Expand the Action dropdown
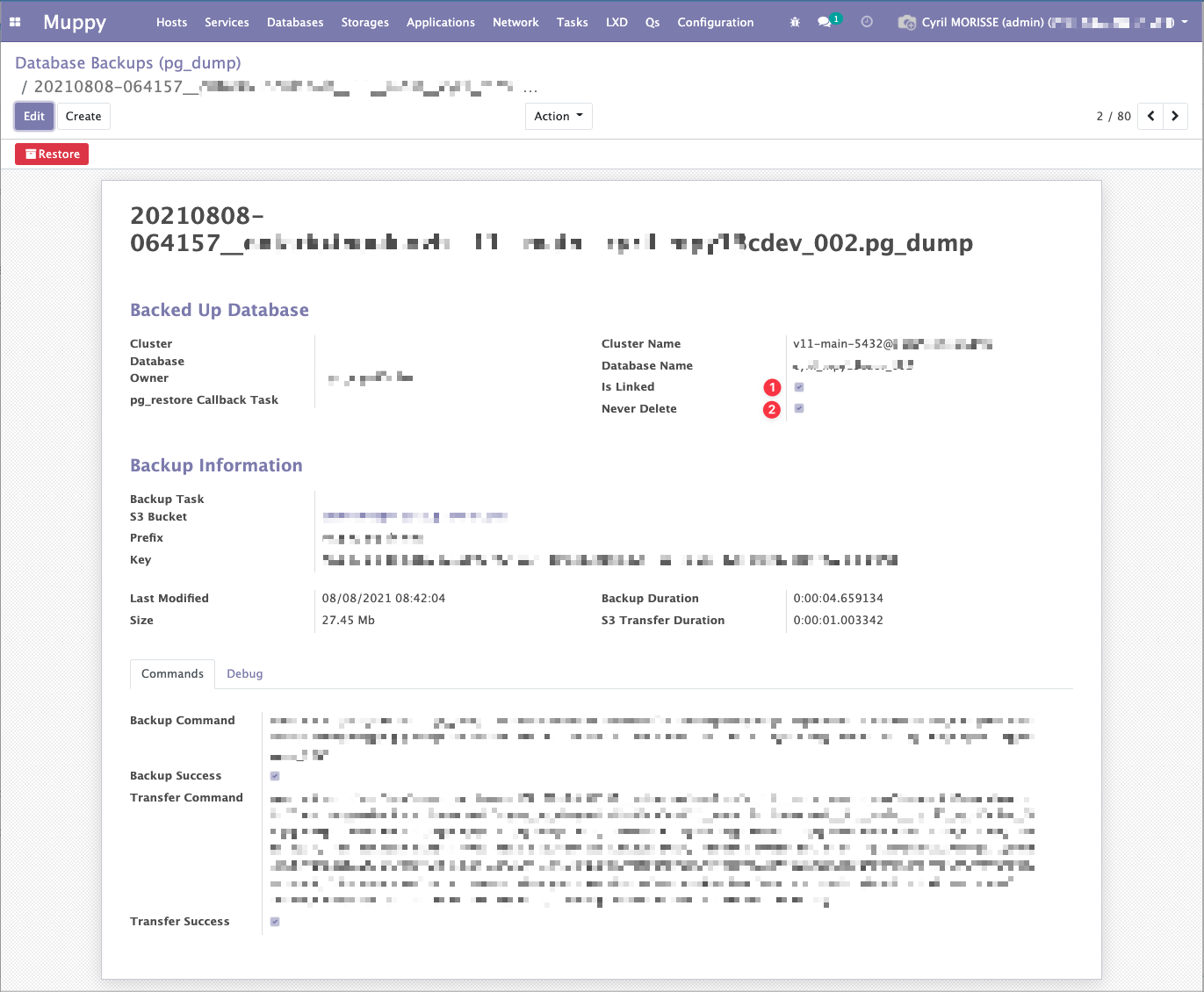Screen dimensions: 1204x992 tap(558, 116)
